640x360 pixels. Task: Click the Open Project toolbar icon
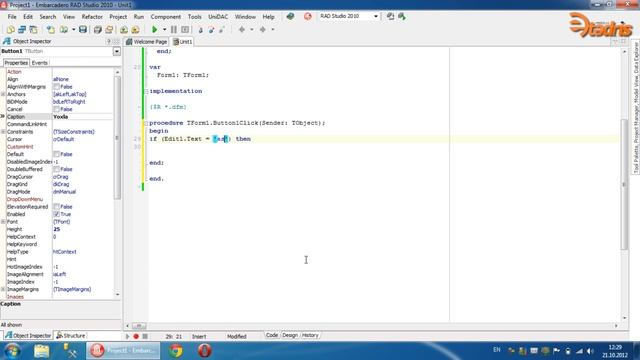tap(109, 29)
